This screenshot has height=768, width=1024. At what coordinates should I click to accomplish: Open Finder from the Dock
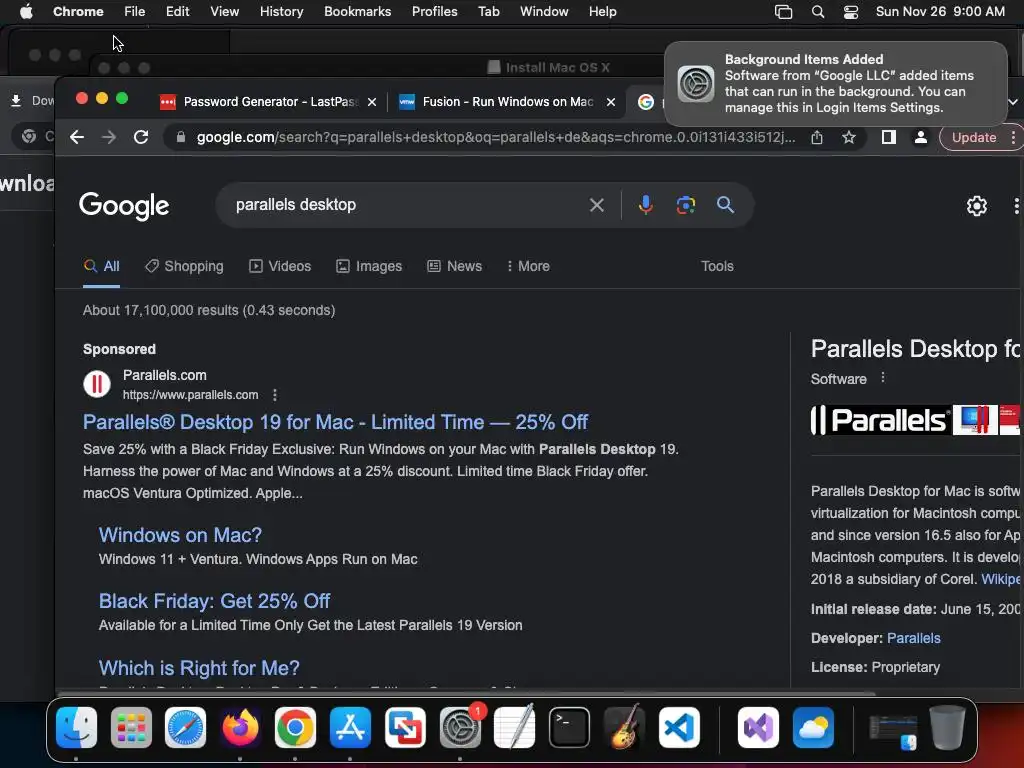(x=76, y=728)
